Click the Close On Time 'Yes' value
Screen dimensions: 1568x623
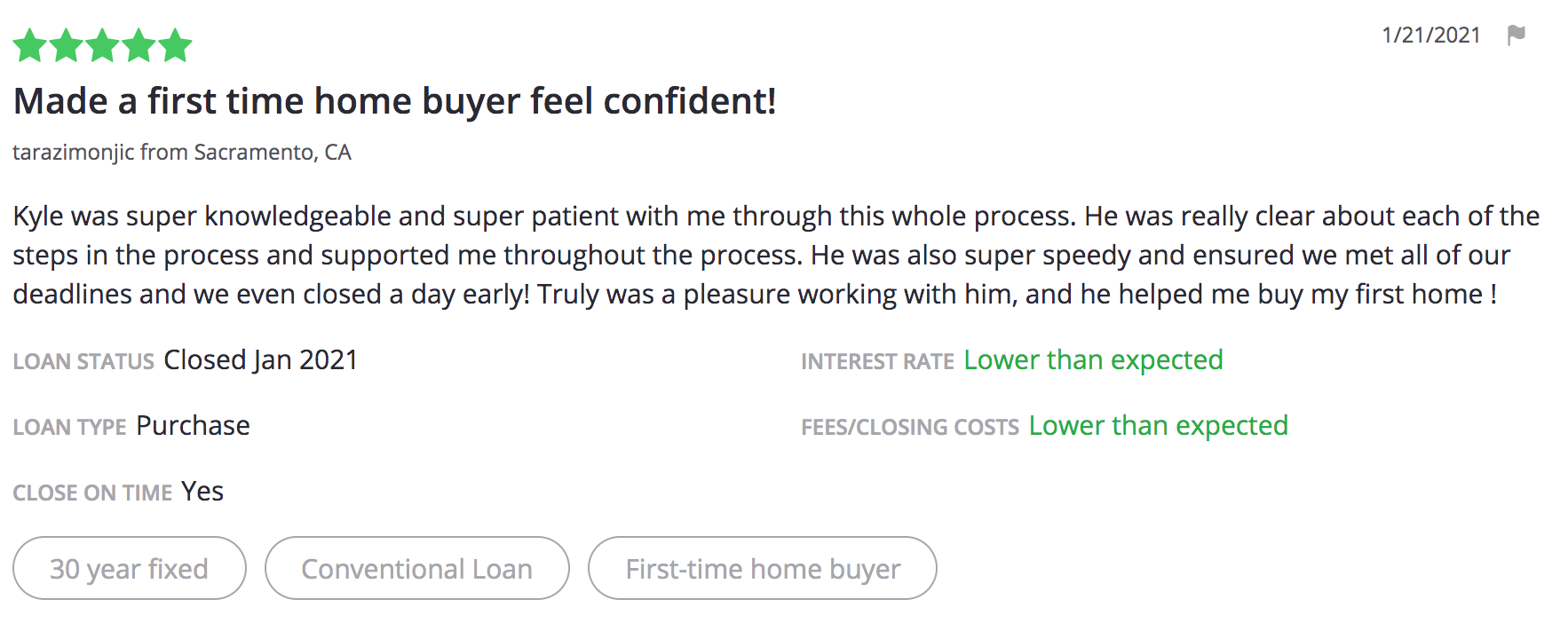[202, 491]
